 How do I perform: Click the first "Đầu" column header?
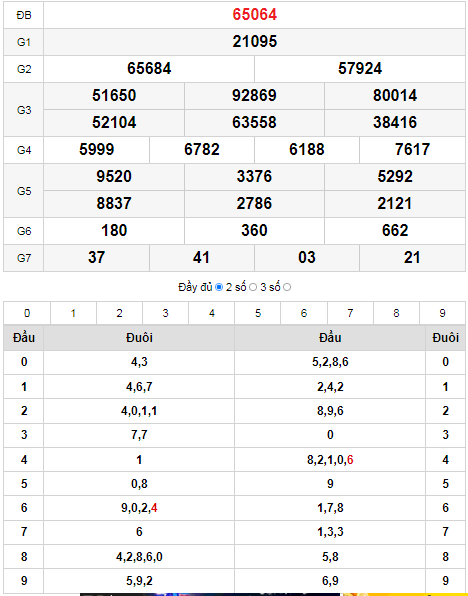(x=24, y=338)
